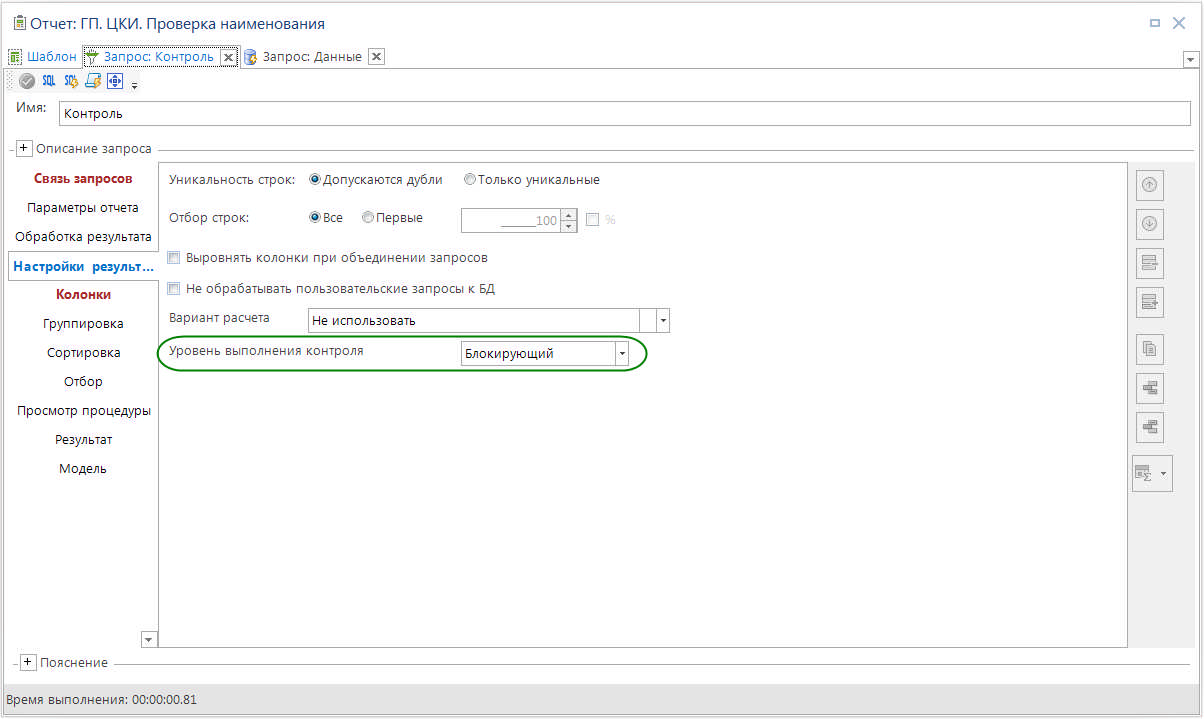This screenshot has width=1204, height=719.
Task: Switch to the 'Запрос: Данные' tab
Action: tap(311, 57)
